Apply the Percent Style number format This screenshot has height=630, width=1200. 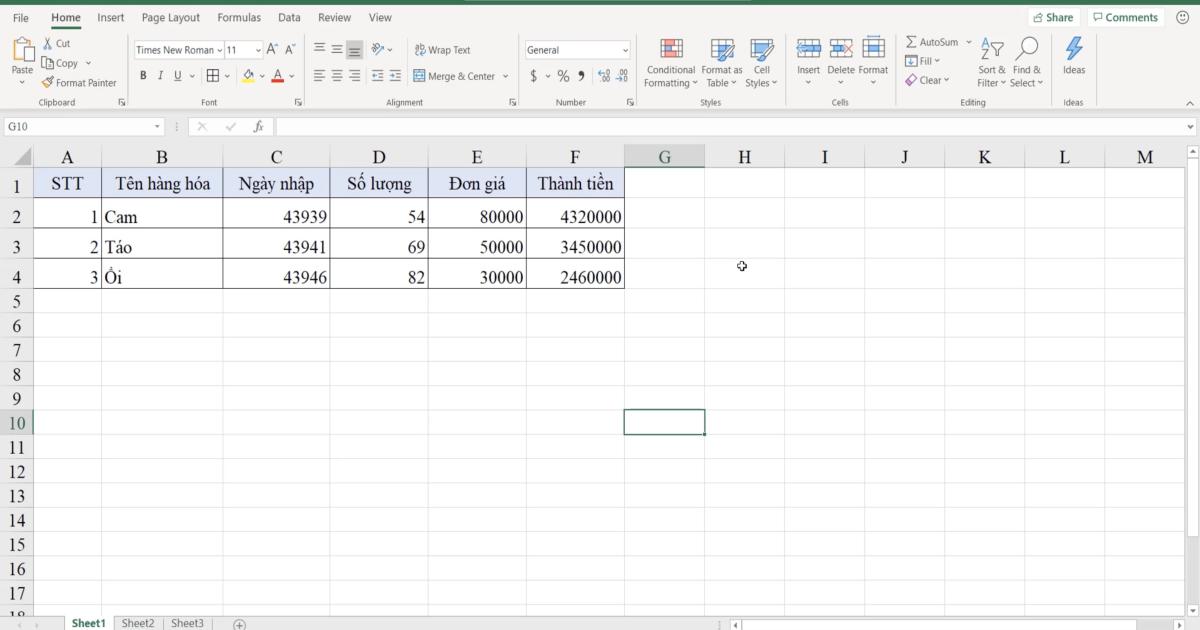pos(563,74)
